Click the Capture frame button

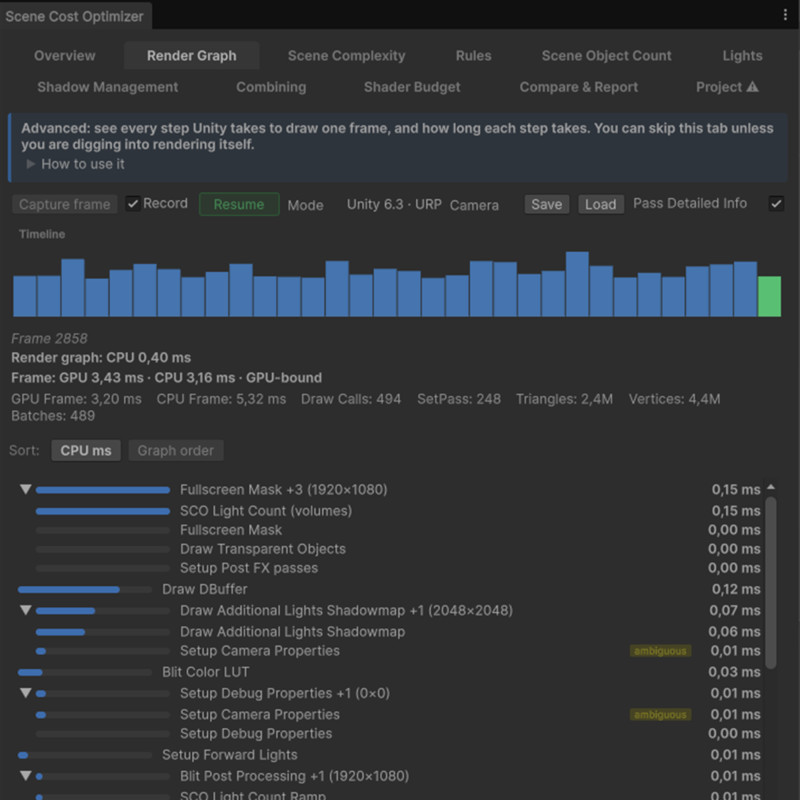point(65,204)
